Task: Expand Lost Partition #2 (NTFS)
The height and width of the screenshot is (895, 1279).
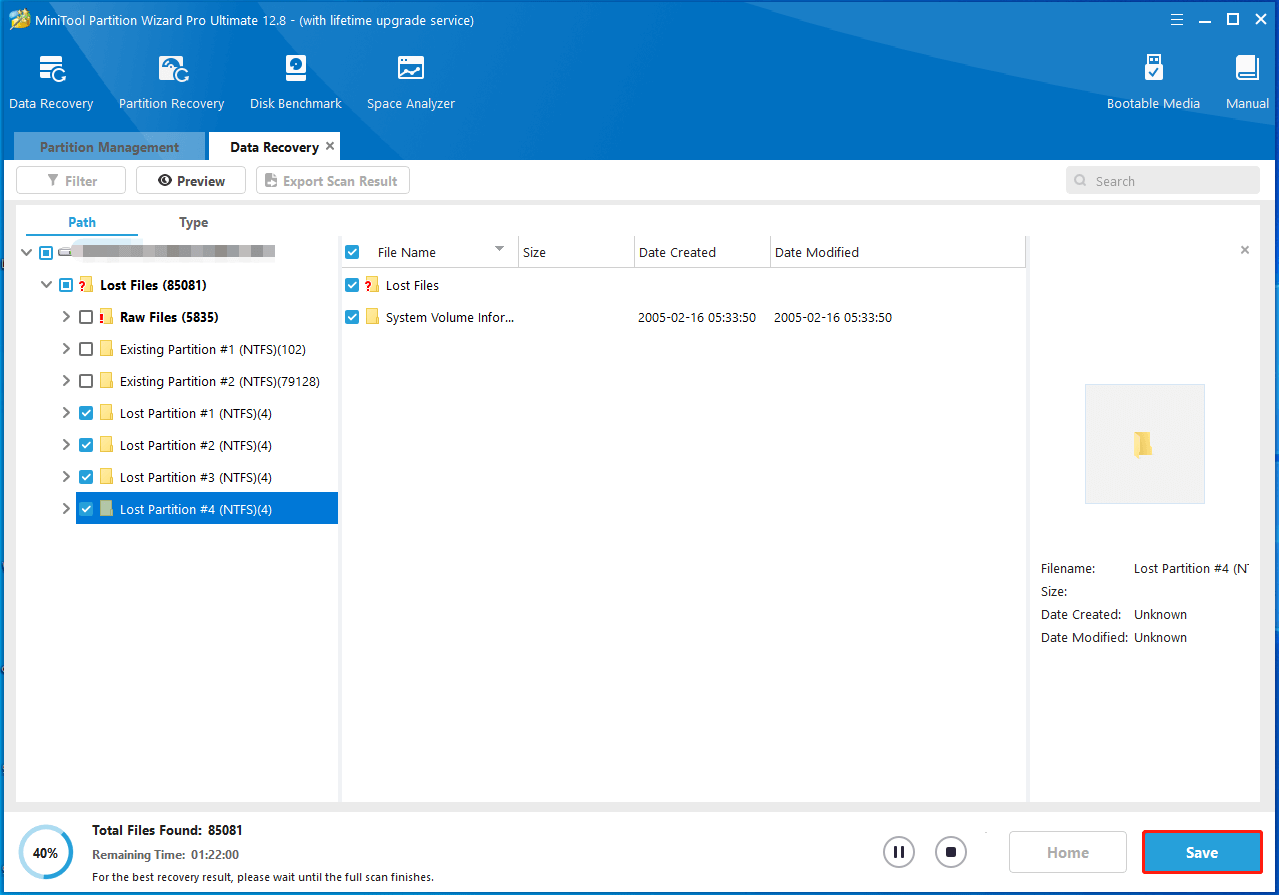Action: coord(66,445)
